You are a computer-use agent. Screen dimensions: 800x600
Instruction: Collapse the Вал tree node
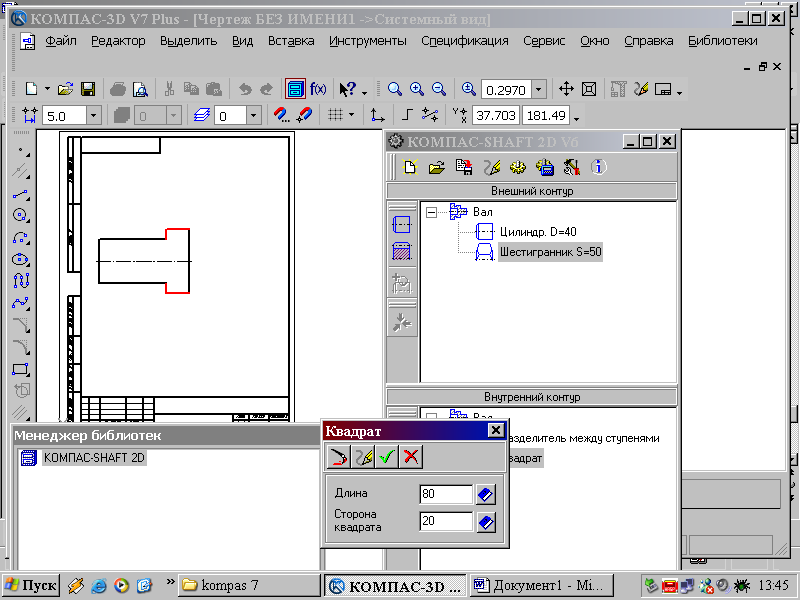click(432, 212)
